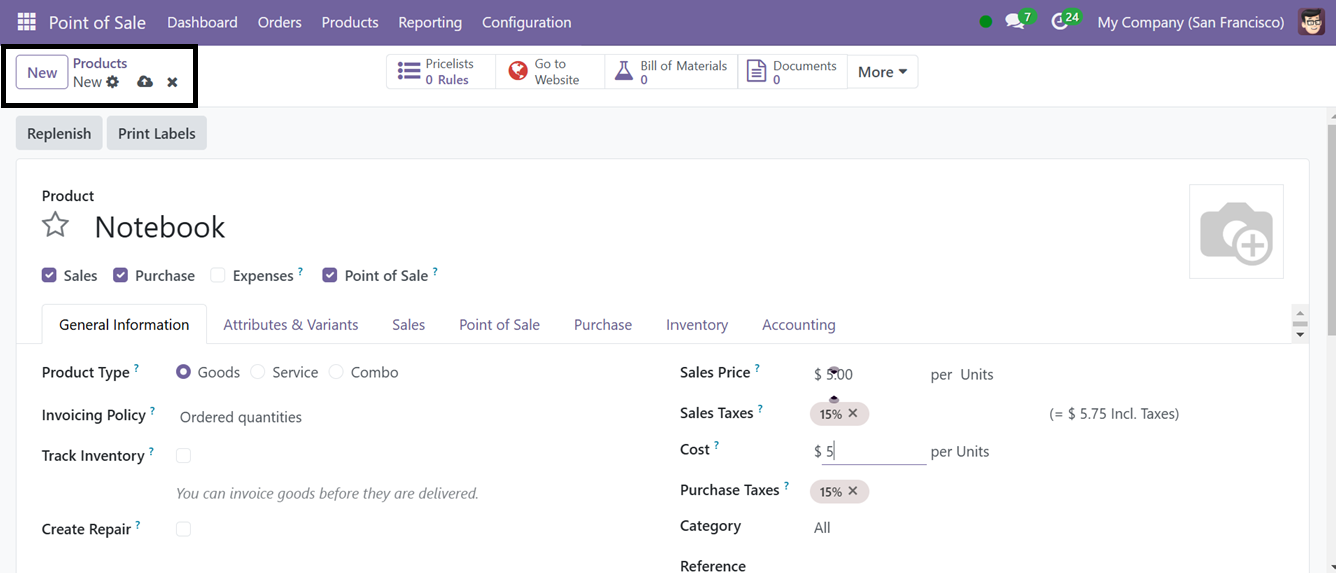This screenshot has width=1336, height=573.
Task: Mark Notebook as favorite with star
Action: 56,226
